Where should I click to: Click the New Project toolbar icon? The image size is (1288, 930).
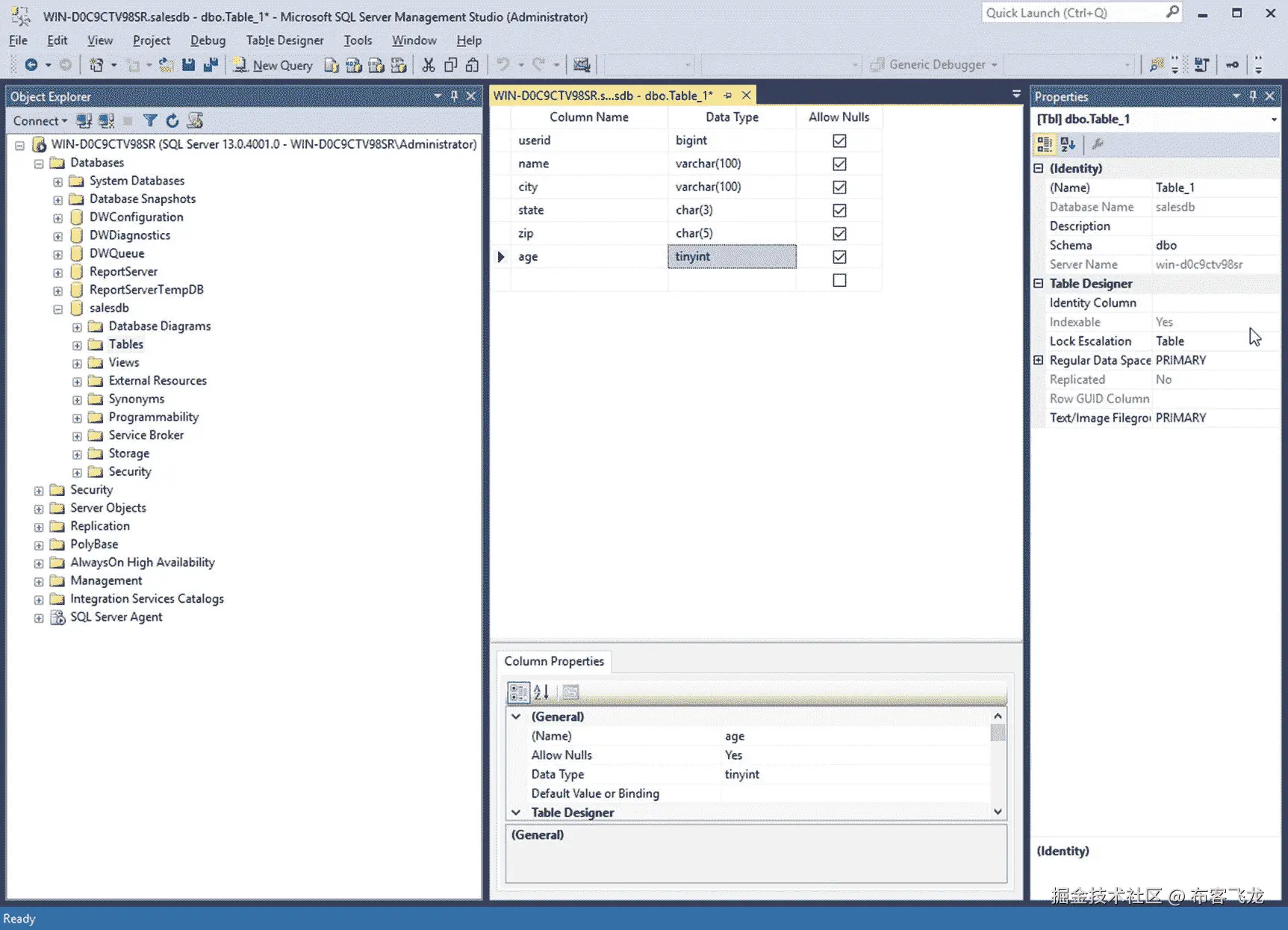96,65
